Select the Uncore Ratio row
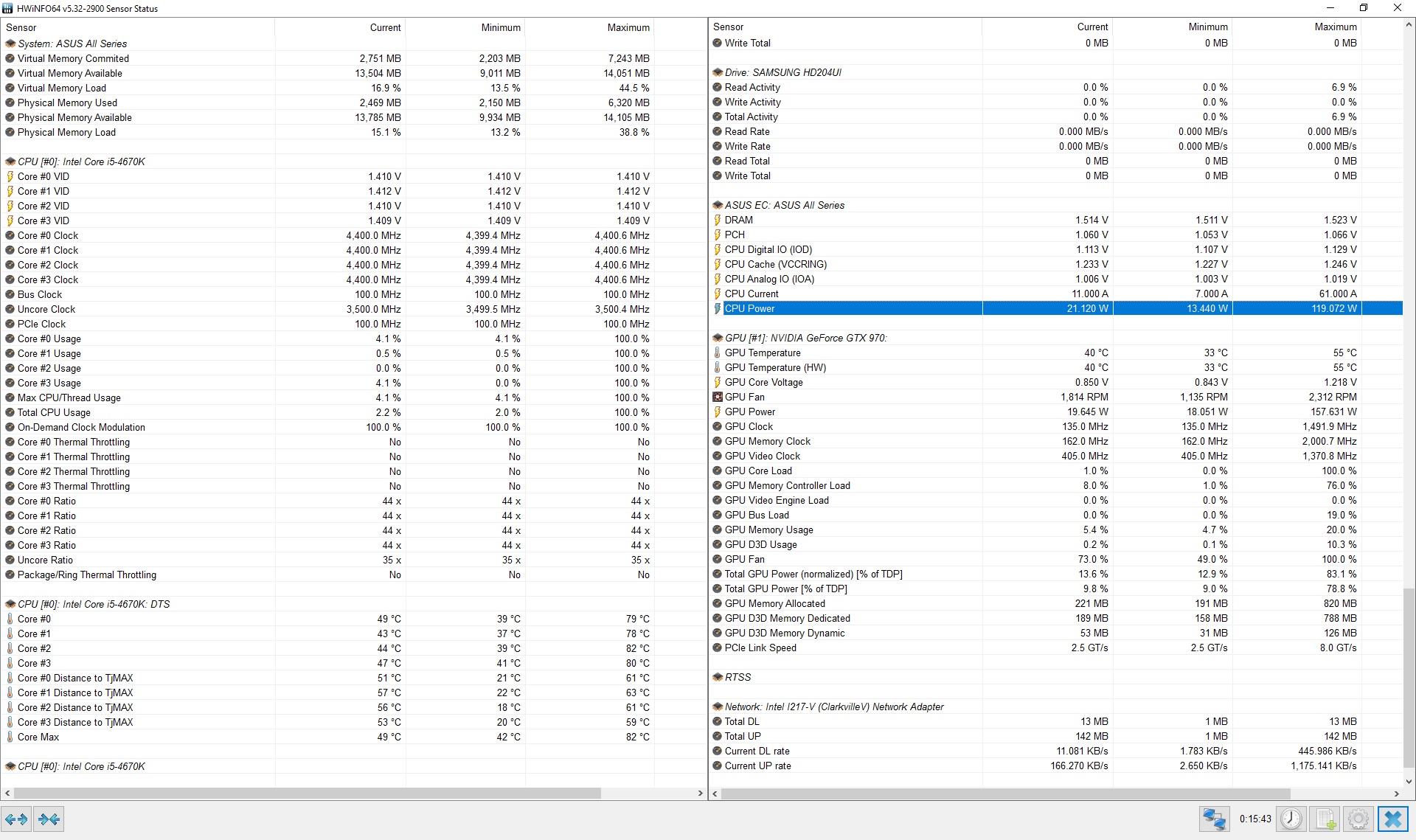Screen dimensions: 1416x840 click(354, 560)
